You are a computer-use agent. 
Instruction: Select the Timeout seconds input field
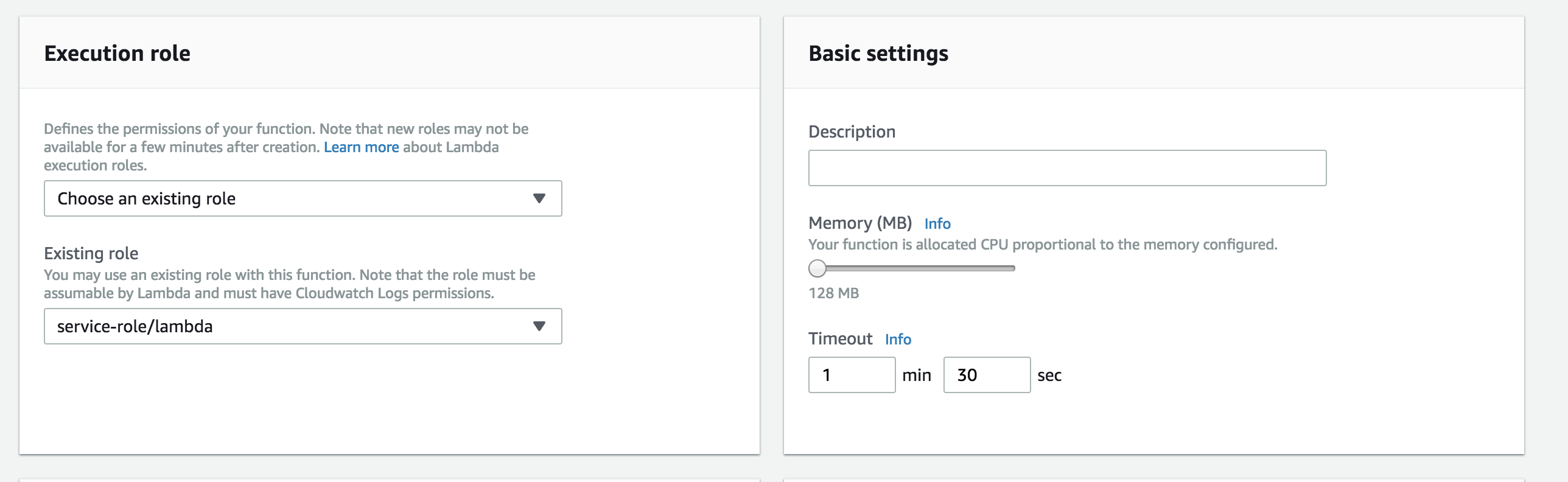987,375
